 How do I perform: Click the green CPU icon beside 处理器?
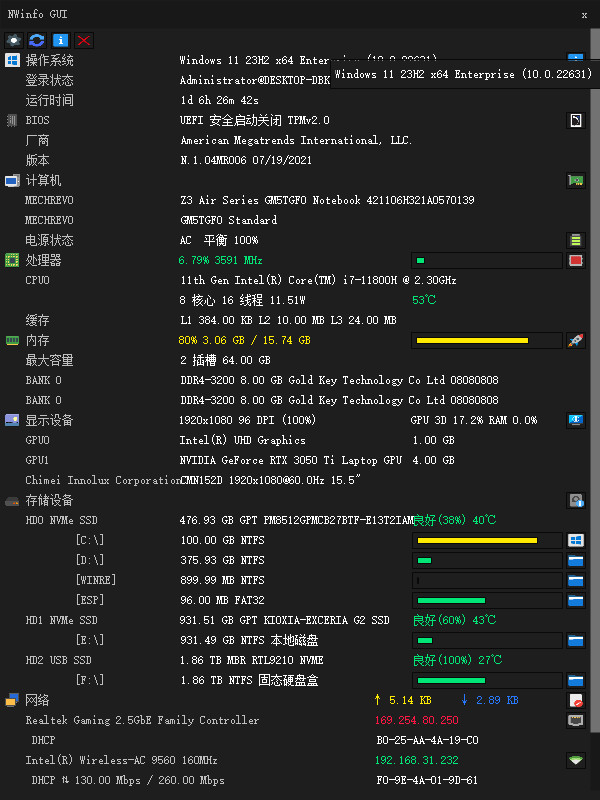tap(12, 260)
